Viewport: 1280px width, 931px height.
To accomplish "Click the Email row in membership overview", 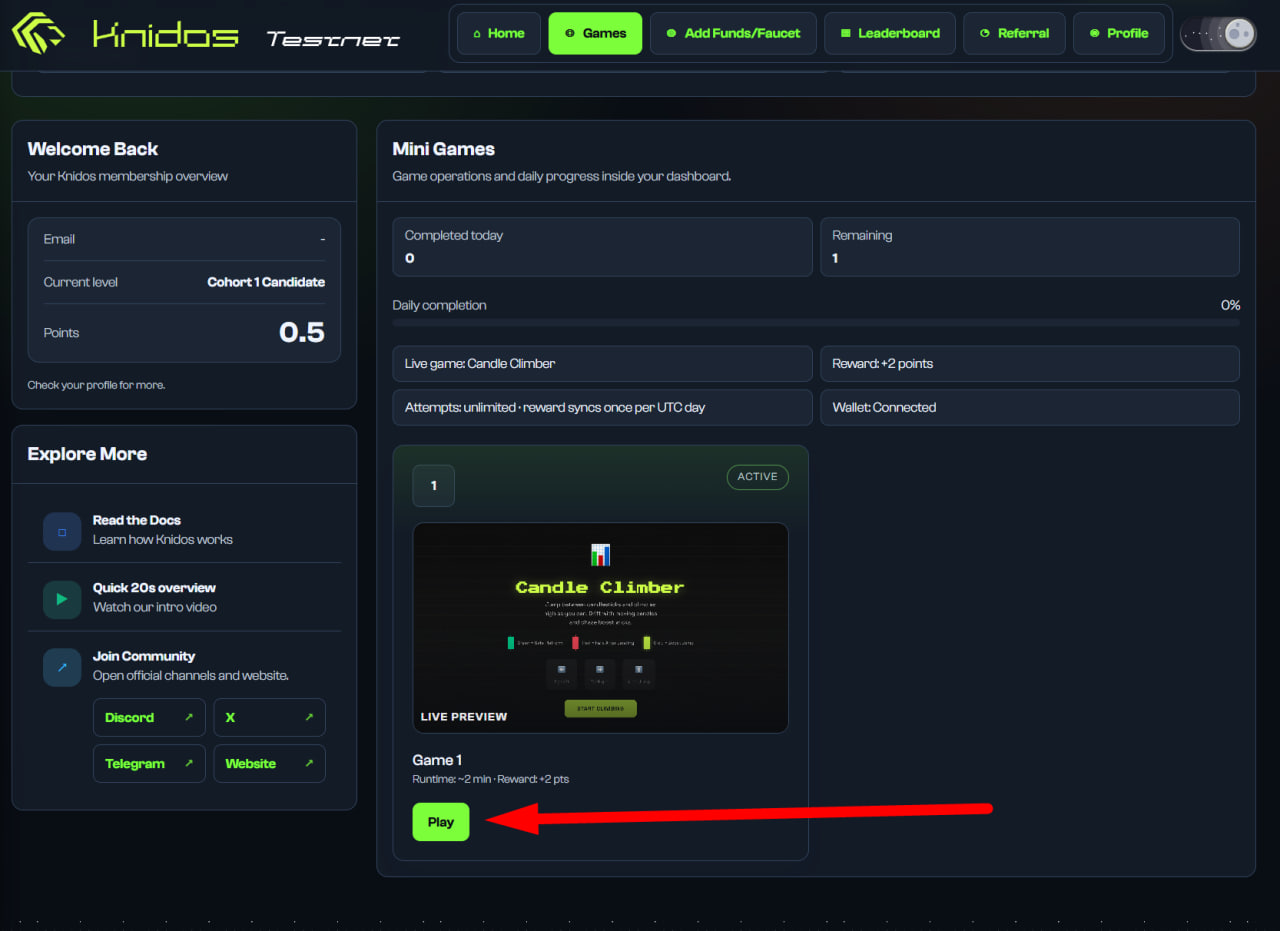I will point(184,239).
